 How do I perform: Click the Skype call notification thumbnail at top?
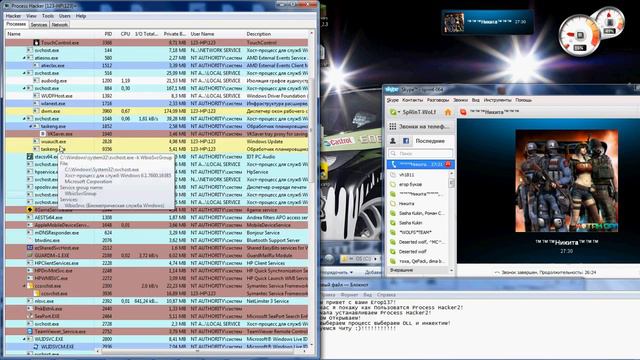454,22
